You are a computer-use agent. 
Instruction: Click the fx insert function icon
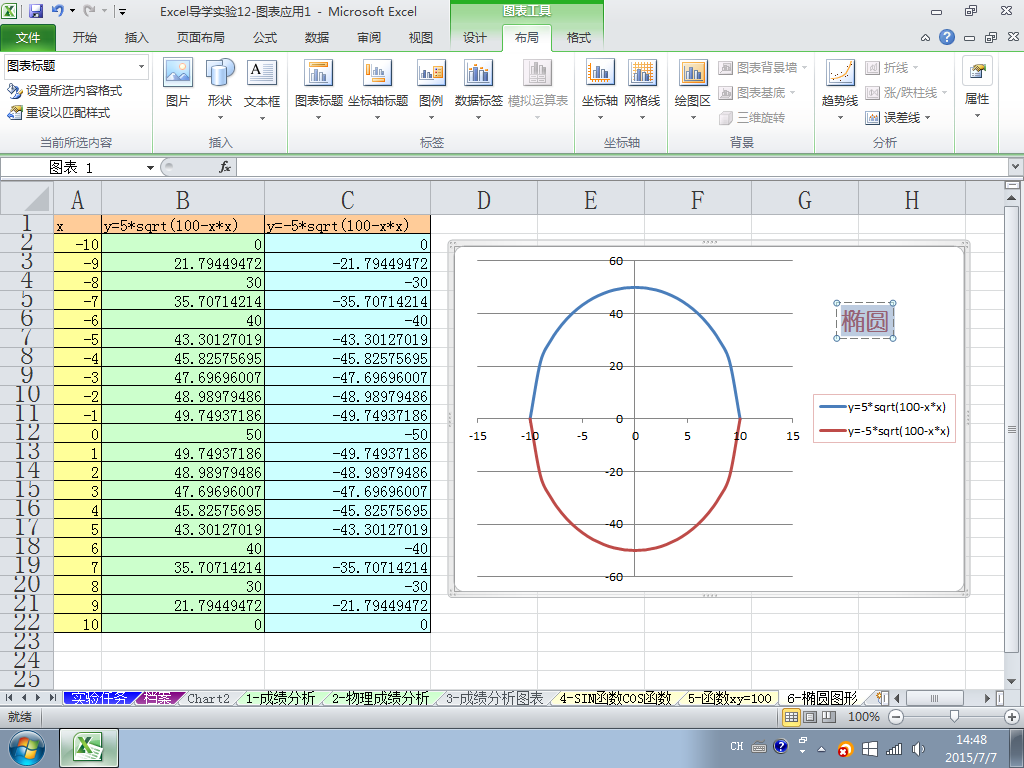coord(225,167)
